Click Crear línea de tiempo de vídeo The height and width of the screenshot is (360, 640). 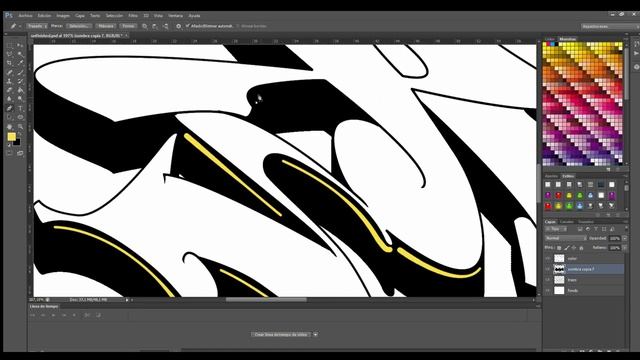point(281,334)
